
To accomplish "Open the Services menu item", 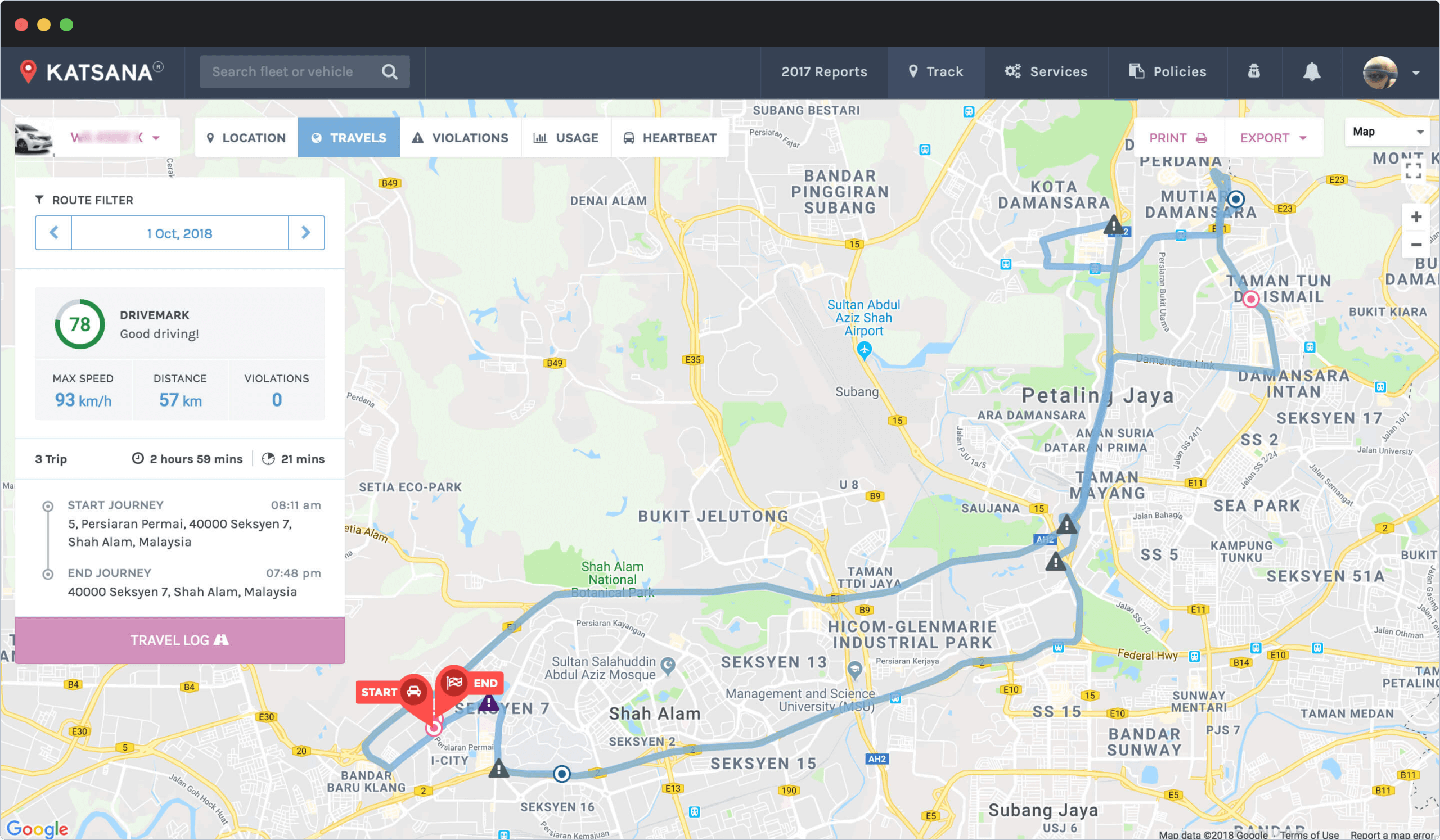I will pos(1046,72).
